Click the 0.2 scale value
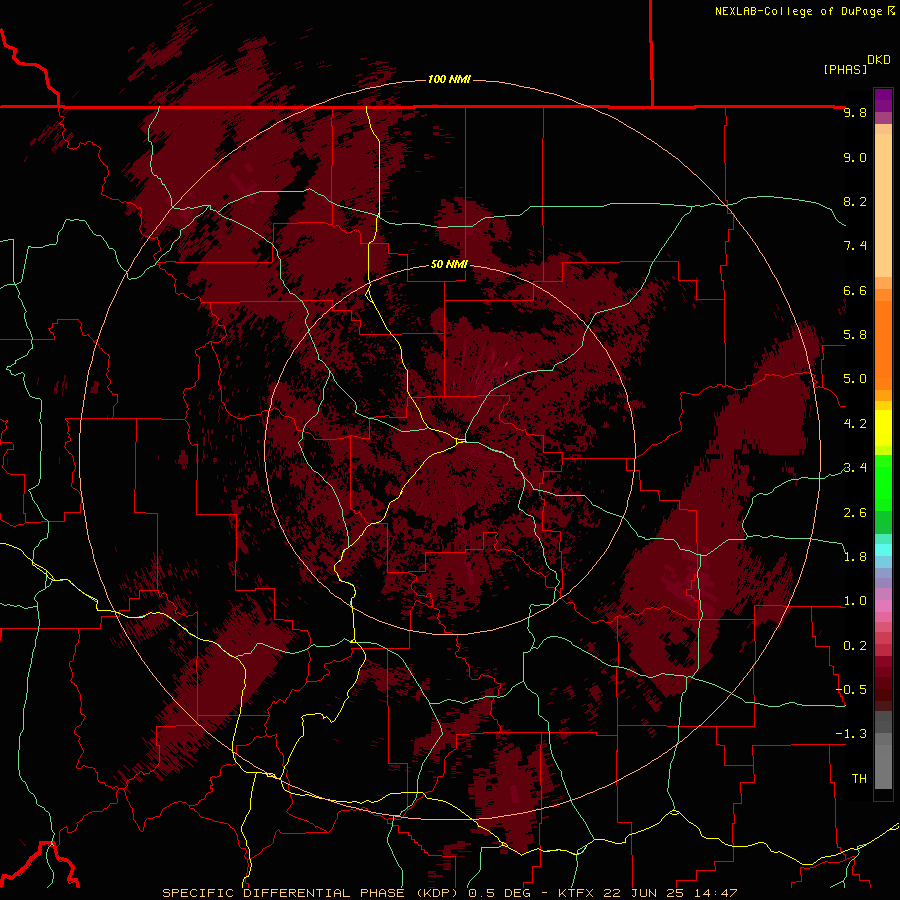The image size is (900, 900). [x=855, y=645]
